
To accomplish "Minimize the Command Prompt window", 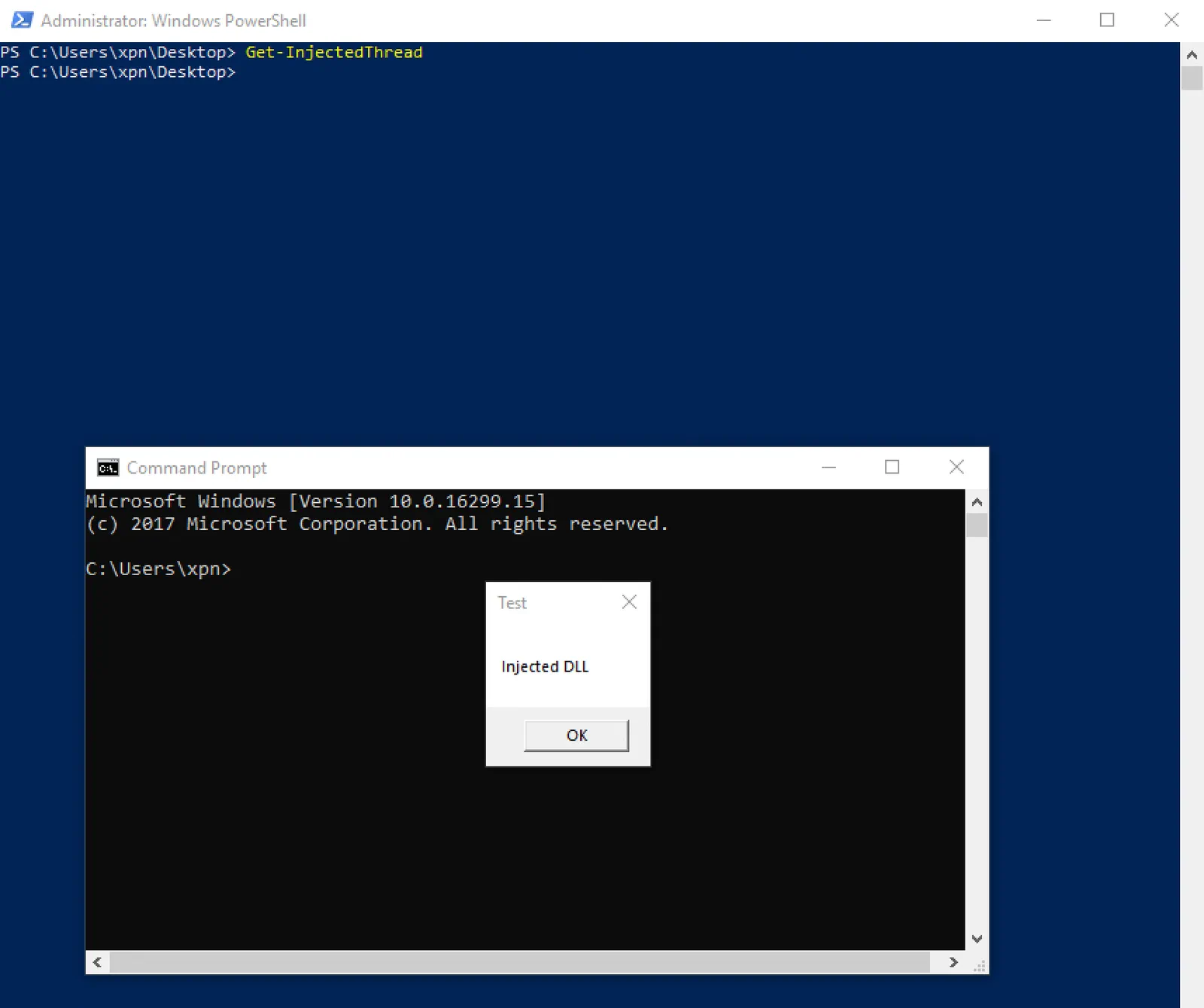I will pos(829,467).
